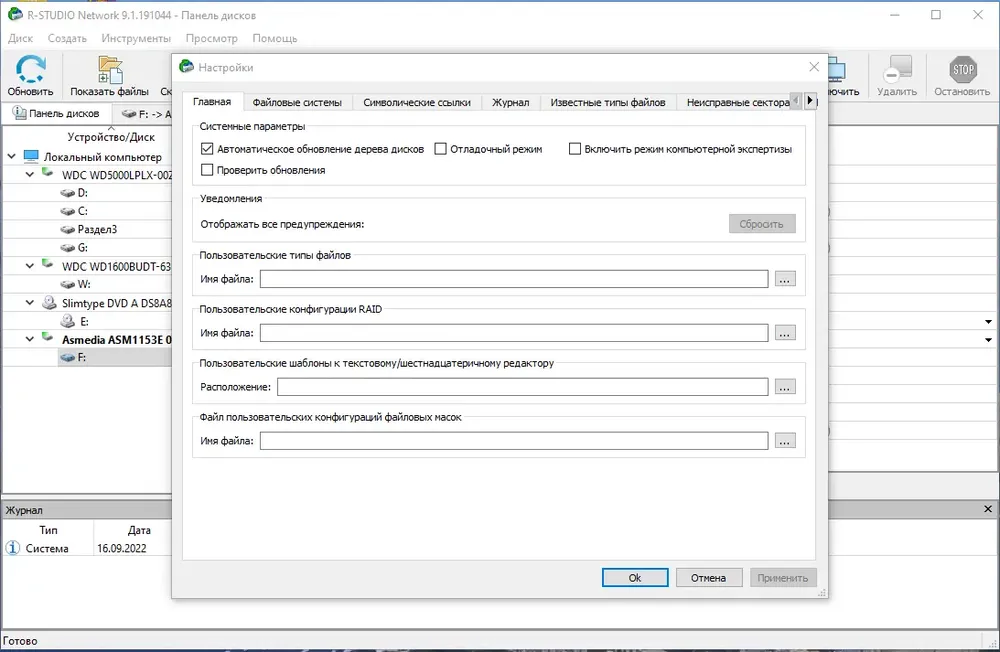Click the Удалить toolbar icon
The image size is (1000, 652).
pyautogui.click(x=897, y=69)
